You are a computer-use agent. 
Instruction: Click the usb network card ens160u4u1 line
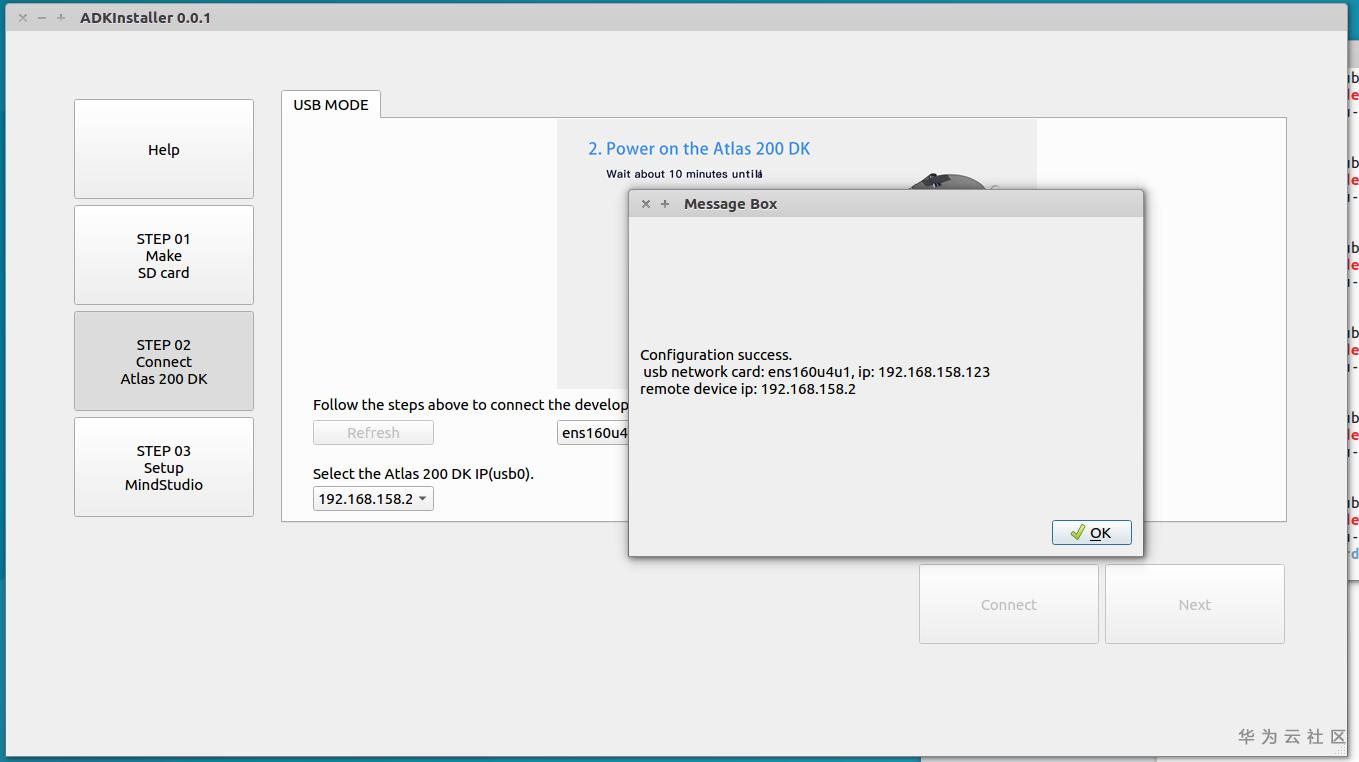click(816, 372)
